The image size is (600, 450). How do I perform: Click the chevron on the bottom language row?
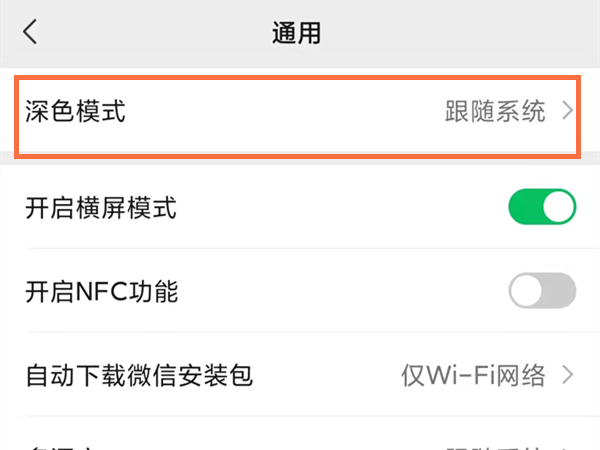coord(568,445)
